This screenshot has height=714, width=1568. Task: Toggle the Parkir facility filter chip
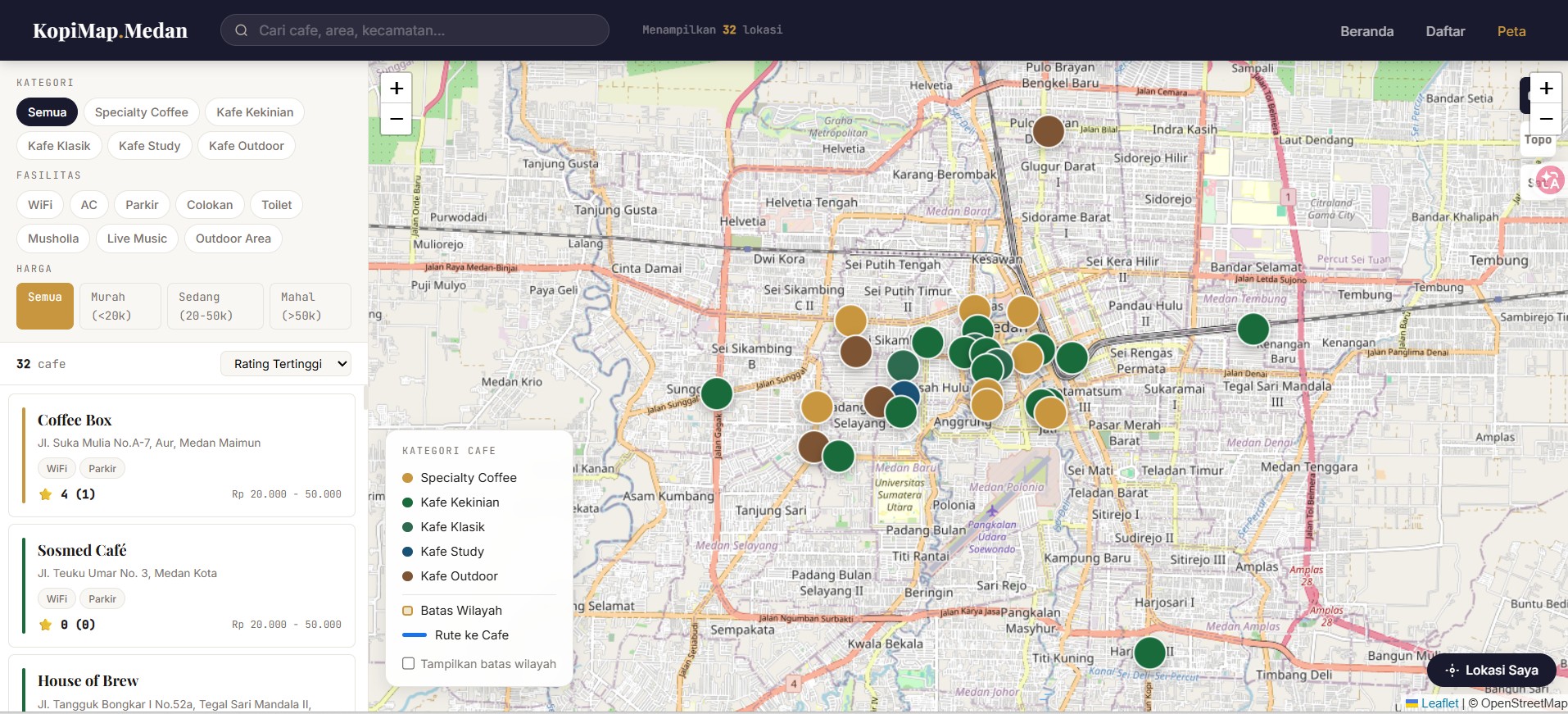click(143, 205)
